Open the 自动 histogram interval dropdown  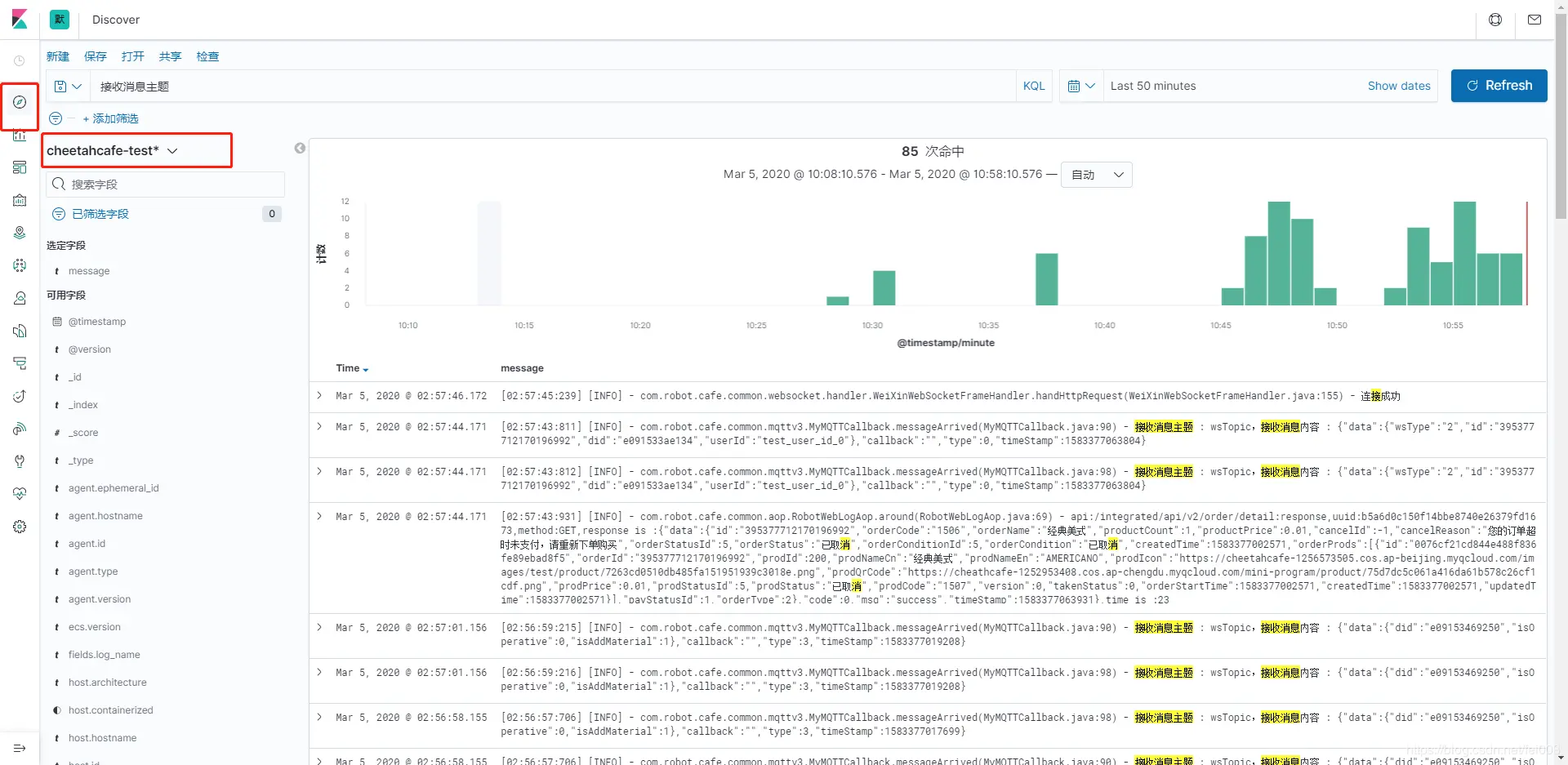click(1097, 175)
